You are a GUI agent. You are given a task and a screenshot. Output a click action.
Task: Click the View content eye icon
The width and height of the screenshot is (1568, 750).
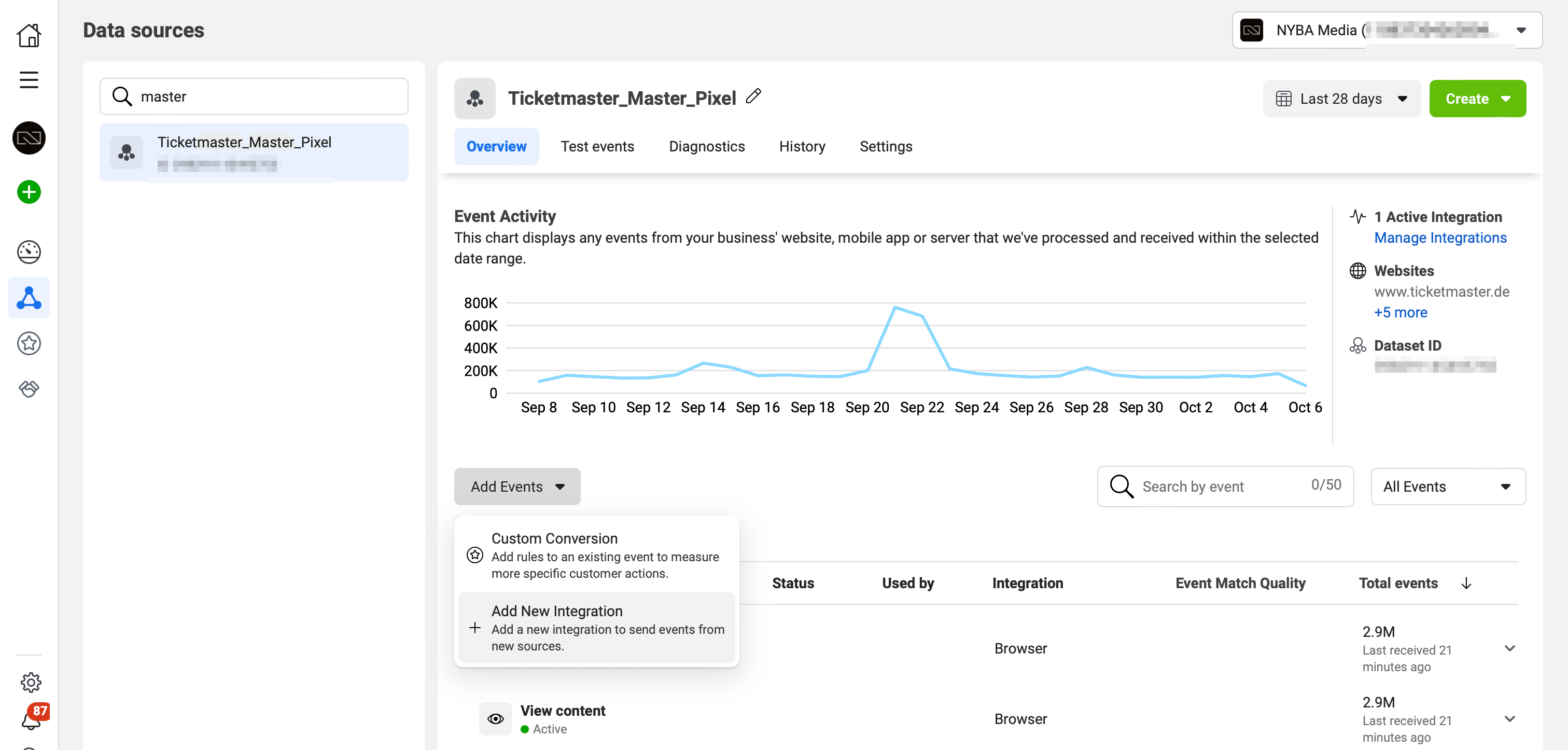pos(496,719)
